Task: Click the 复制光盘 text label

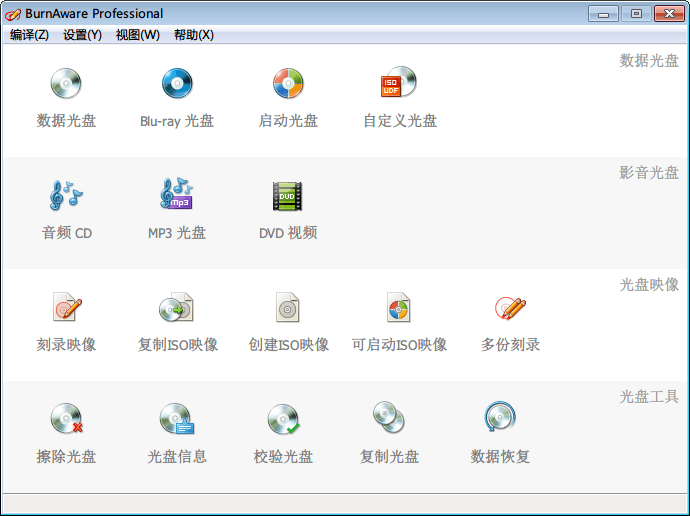Action: [x=389, y=457]
